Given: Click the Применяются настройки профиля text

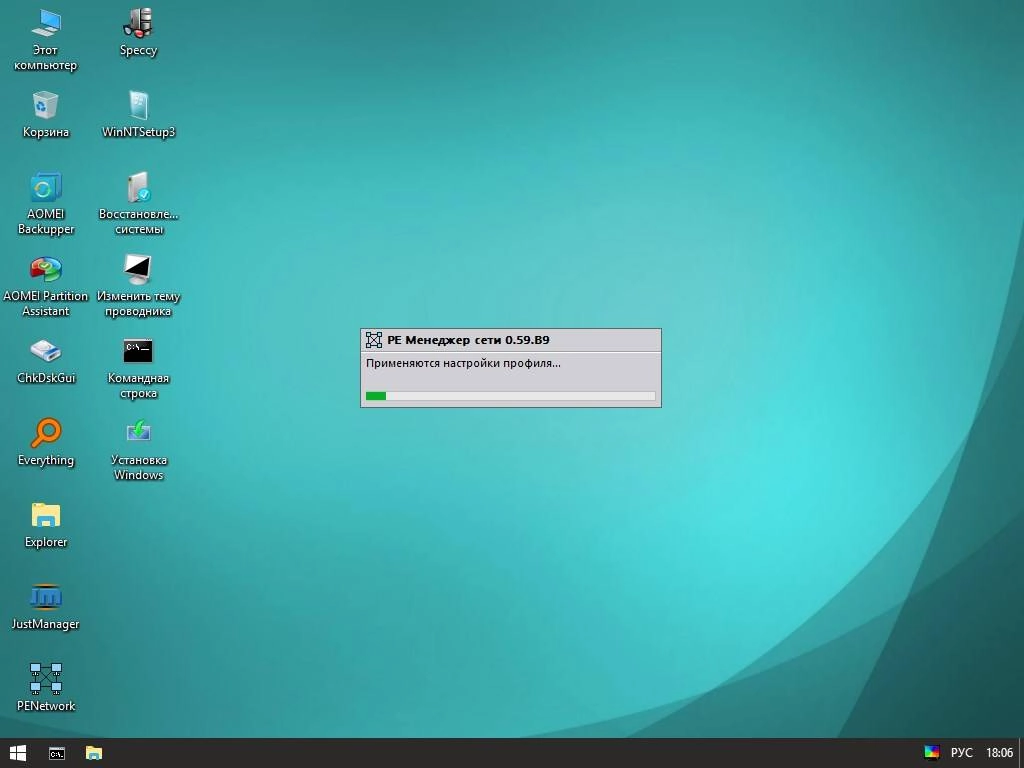Looking at the screenshot, I should 463,363.
